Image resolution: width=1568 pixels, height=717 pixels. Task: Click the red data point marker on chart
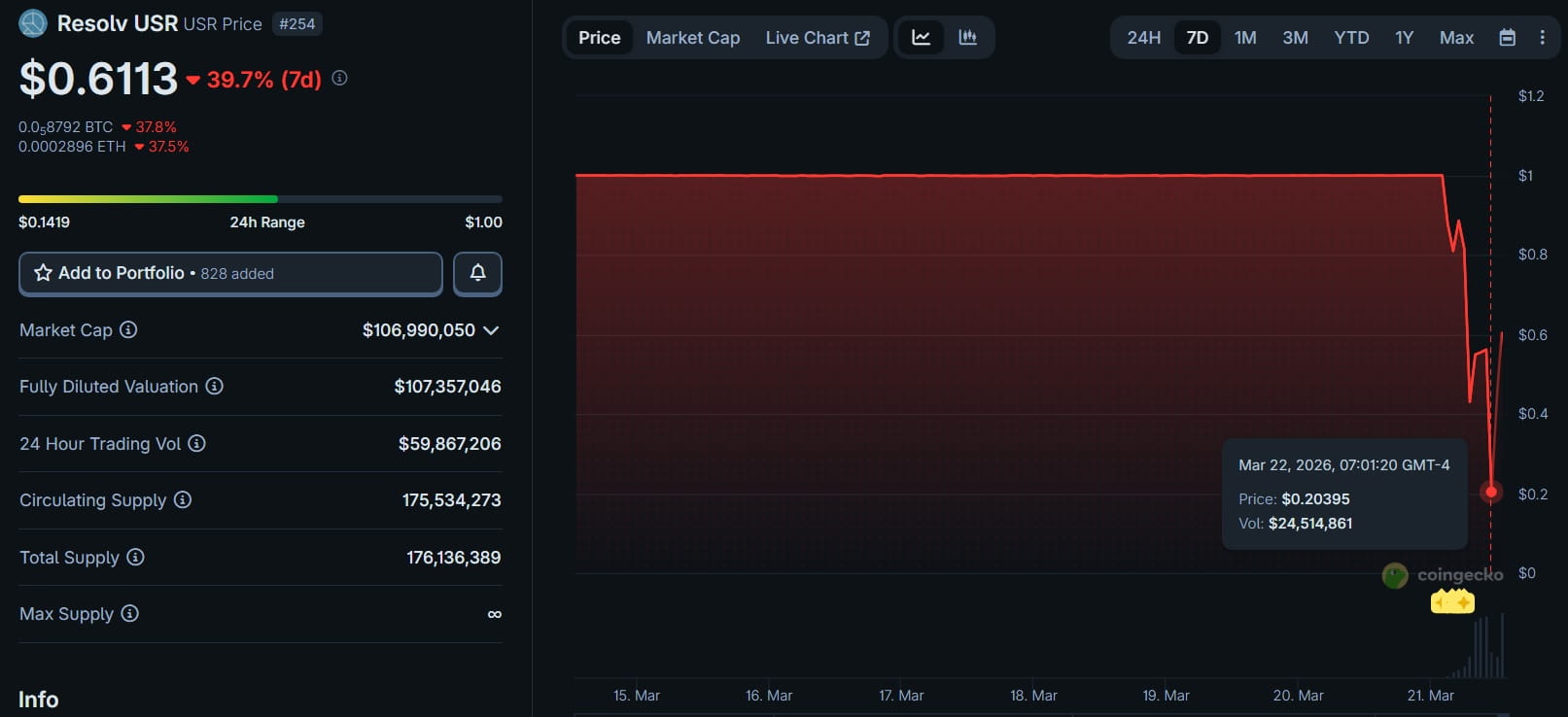(x=1491, y=493)
